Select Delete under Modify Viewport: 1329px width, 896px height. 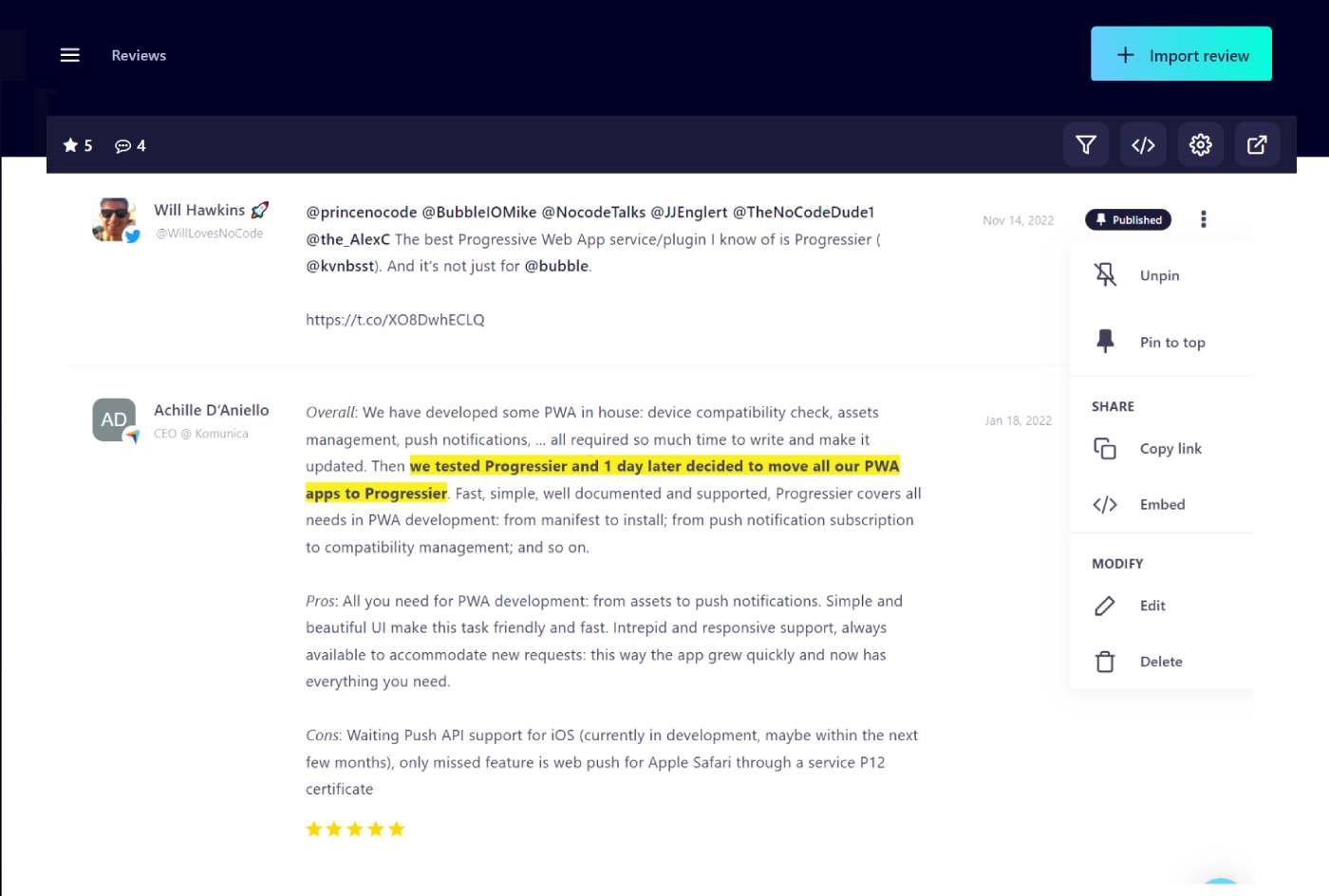pos(1162,662)
